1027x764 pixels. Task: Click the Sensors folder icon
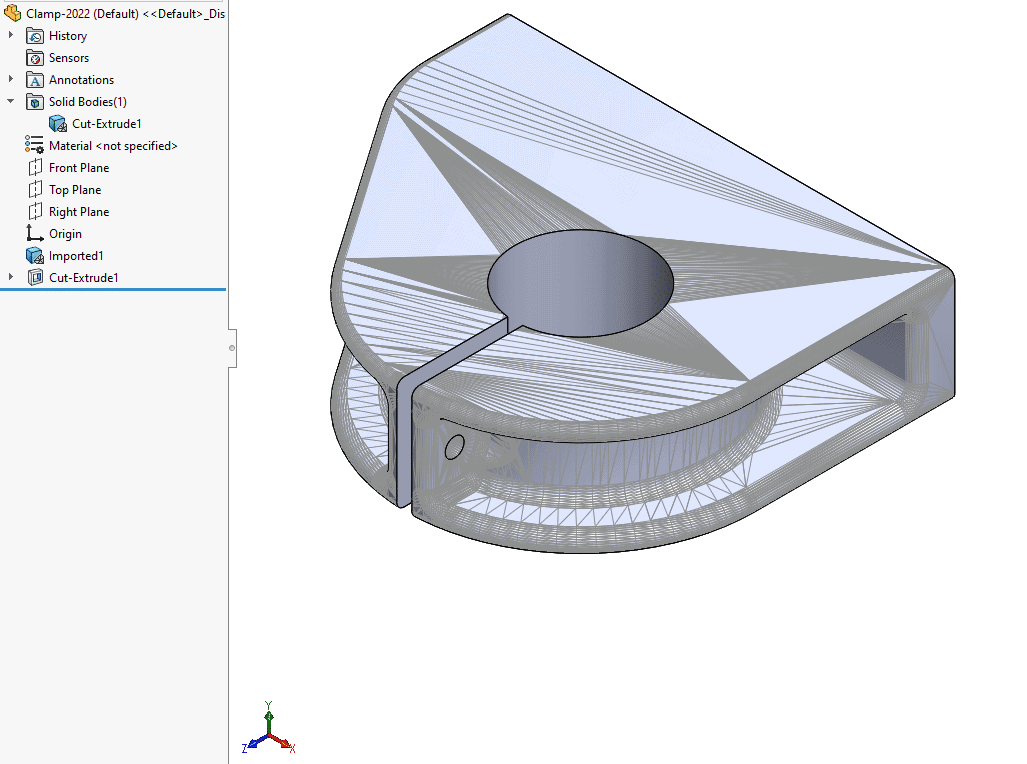35,58
